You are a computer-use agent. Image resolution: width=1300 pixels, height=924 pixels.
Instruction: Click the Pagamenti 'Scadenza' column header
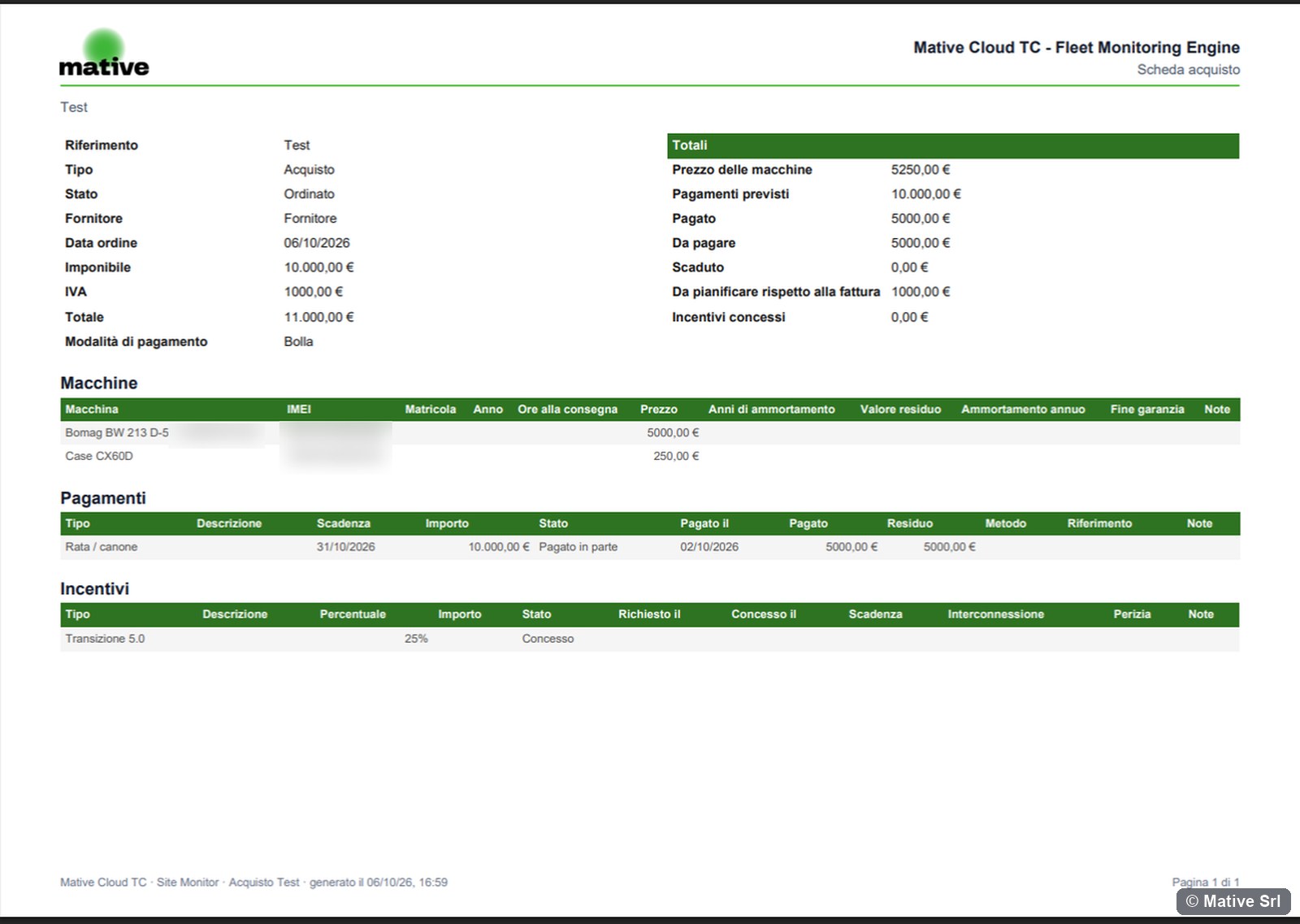pos(344,524)
